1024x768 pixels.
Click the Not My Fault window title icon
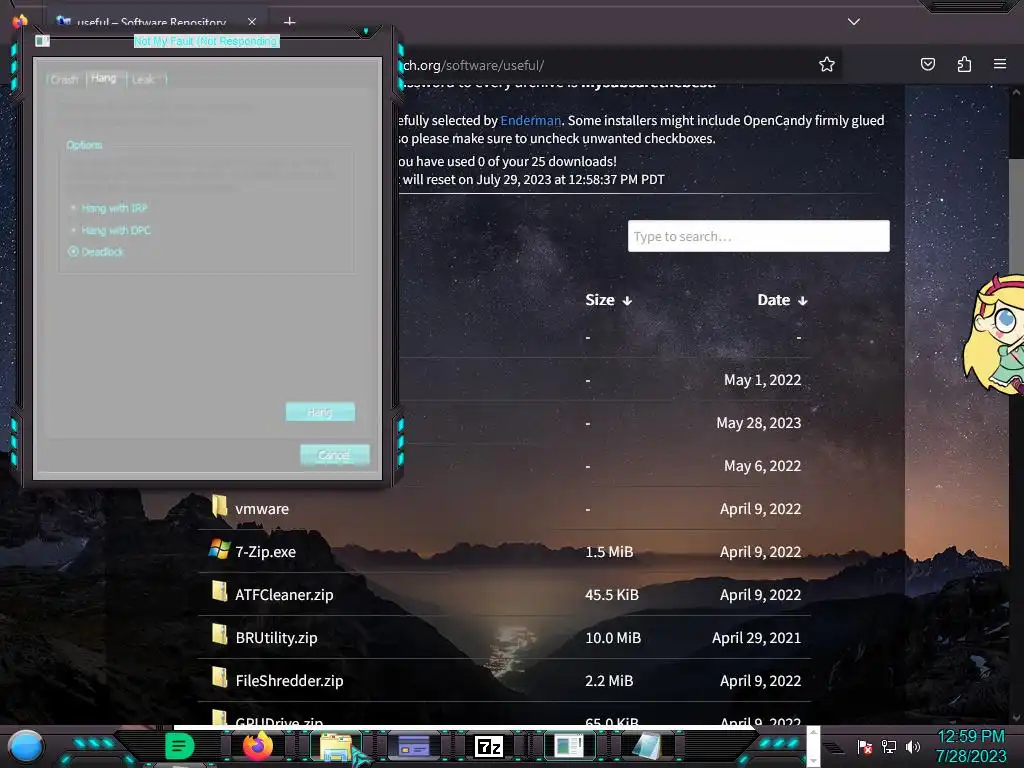[x=42, y=41]
